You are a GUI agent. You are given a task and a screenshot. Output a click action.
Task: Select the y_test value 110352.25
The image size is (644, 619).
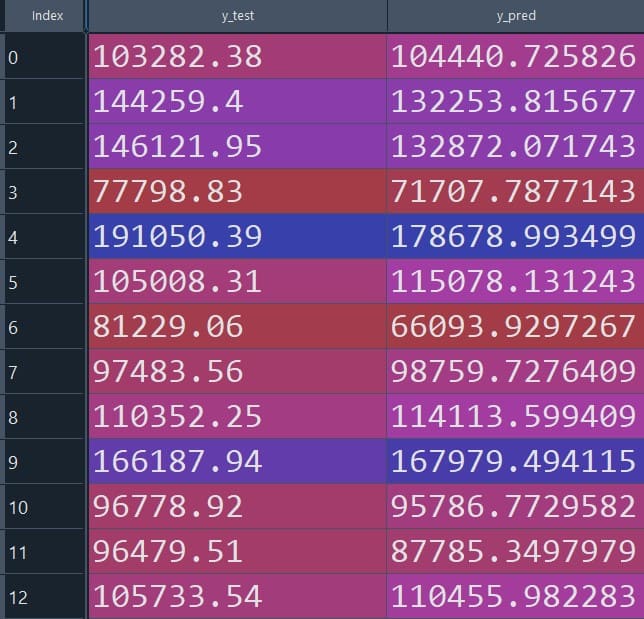(237, 417)
